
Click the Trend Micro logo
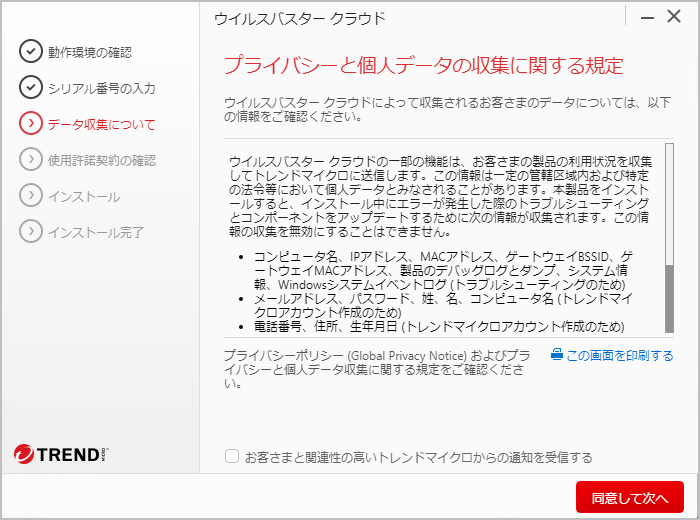pos(61,454)
